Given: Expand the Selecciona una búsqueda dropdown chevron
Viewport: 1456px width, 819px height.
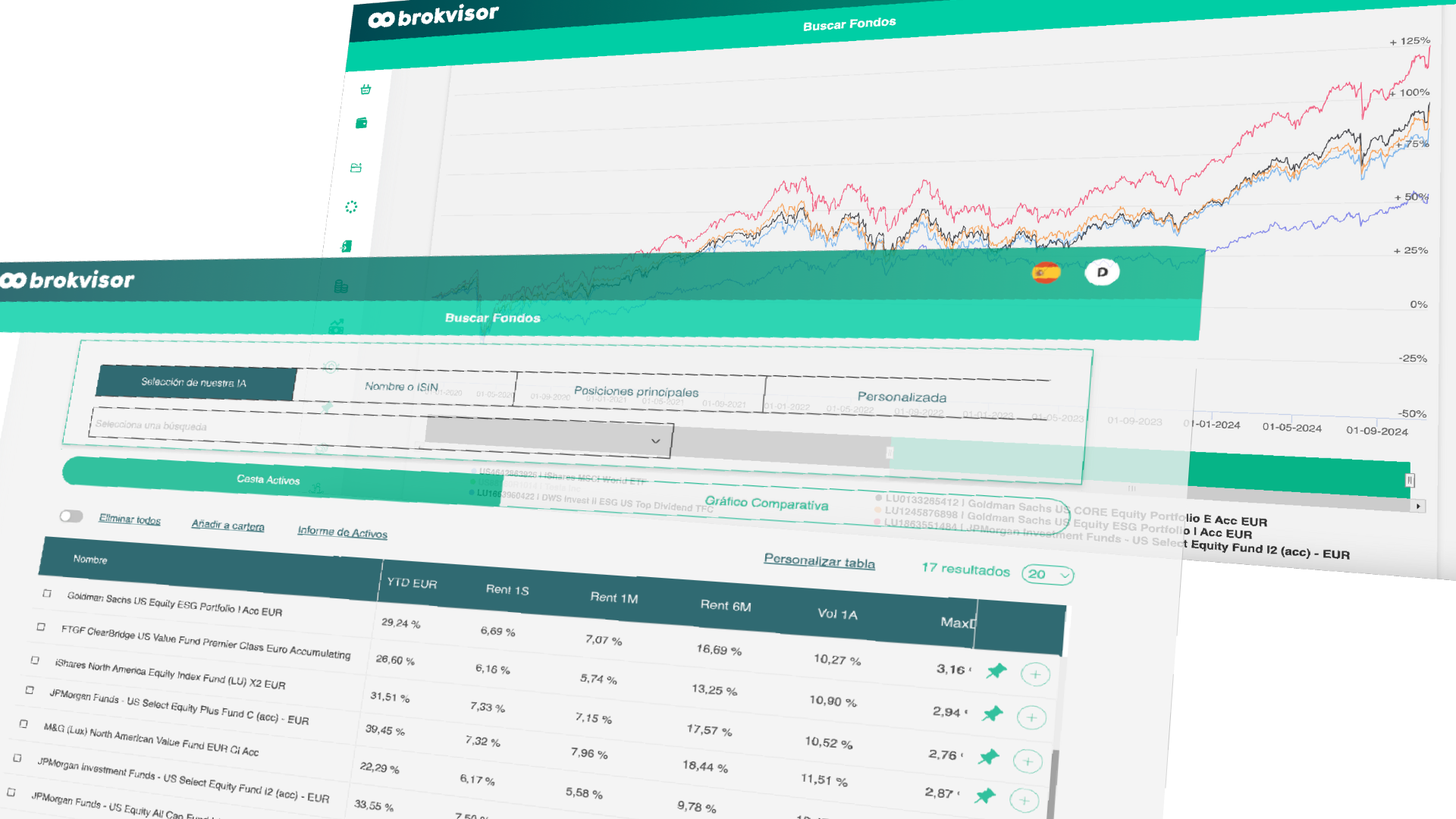Looking at the screenshot, I should coord(655,441).
